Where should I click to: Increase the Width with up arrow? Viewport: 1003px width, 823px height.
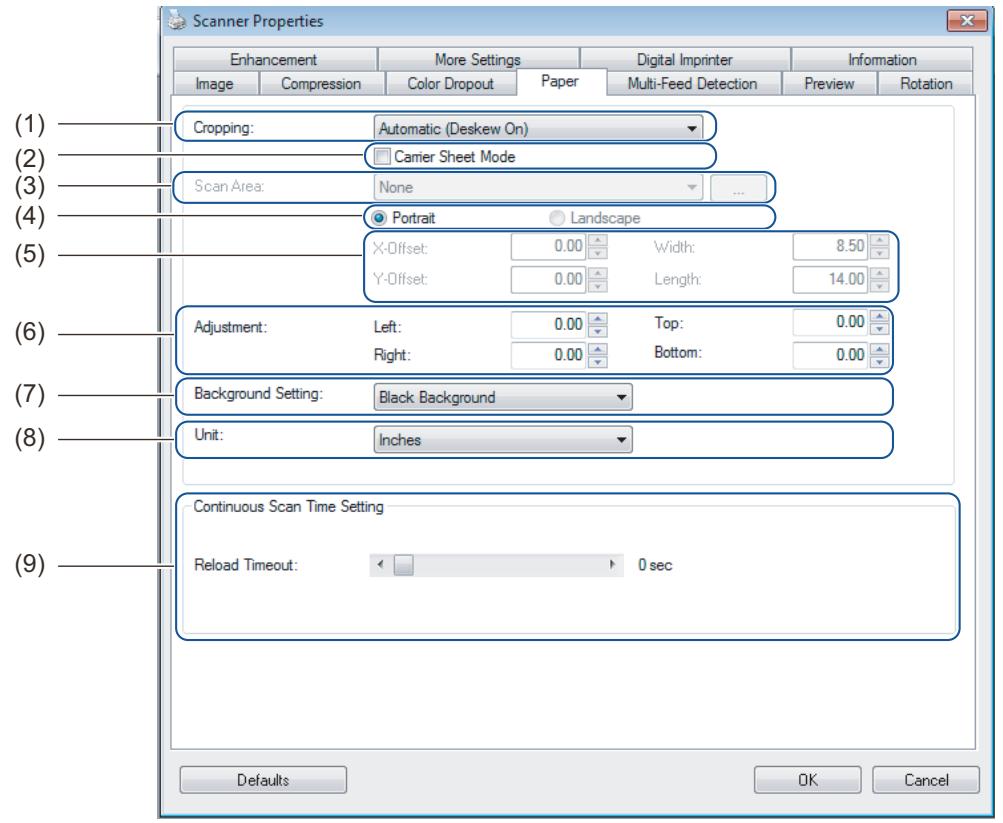880,240
